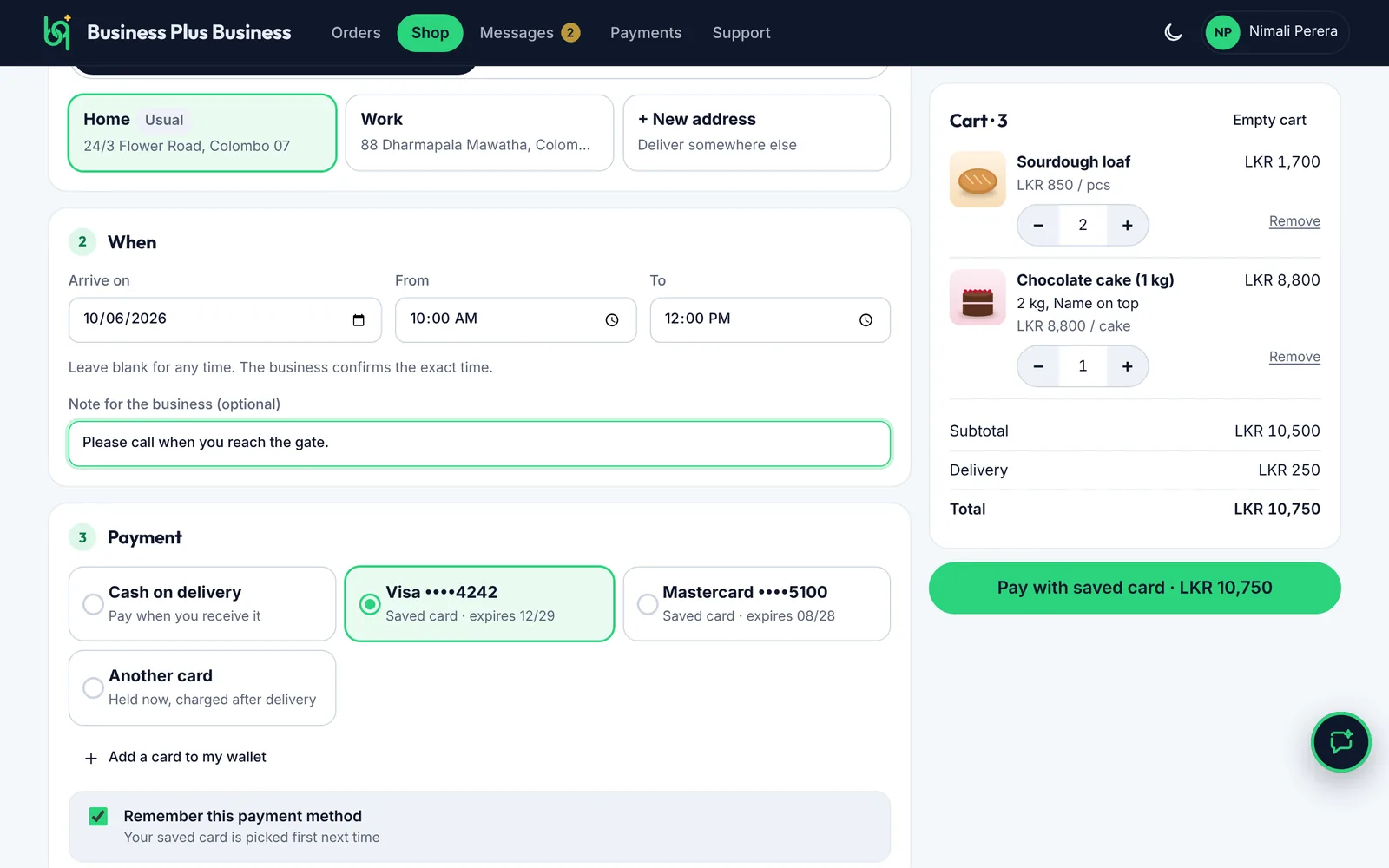Increase Chocolate cake quantity with plus

(1127, 366)
